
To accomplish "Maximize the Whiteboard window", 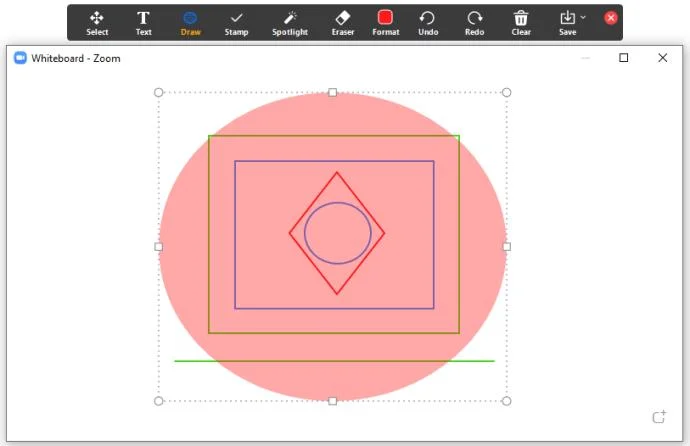I will (624, 58).
